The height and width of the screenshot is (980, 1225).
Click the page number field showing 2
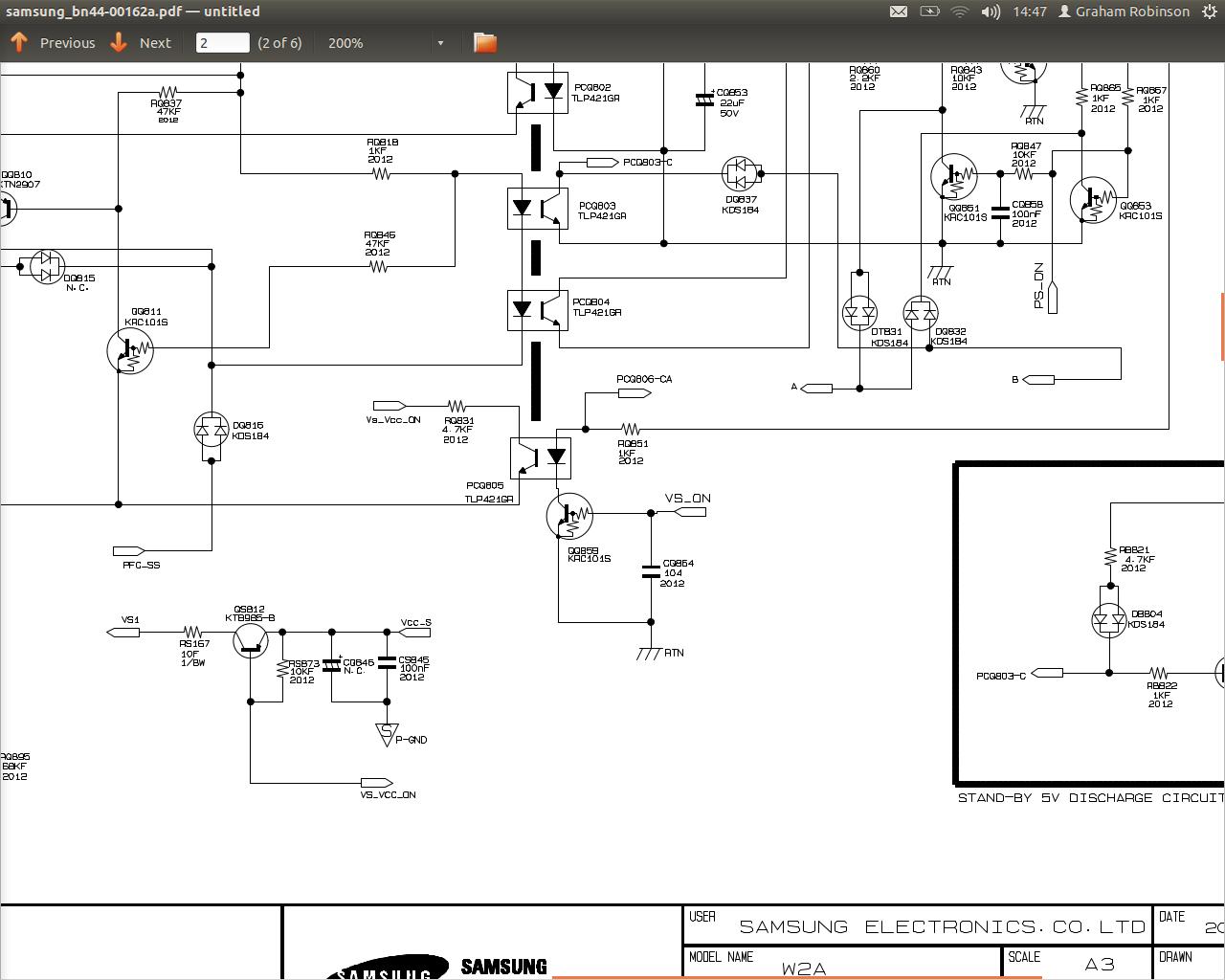(x=222, y=43)
